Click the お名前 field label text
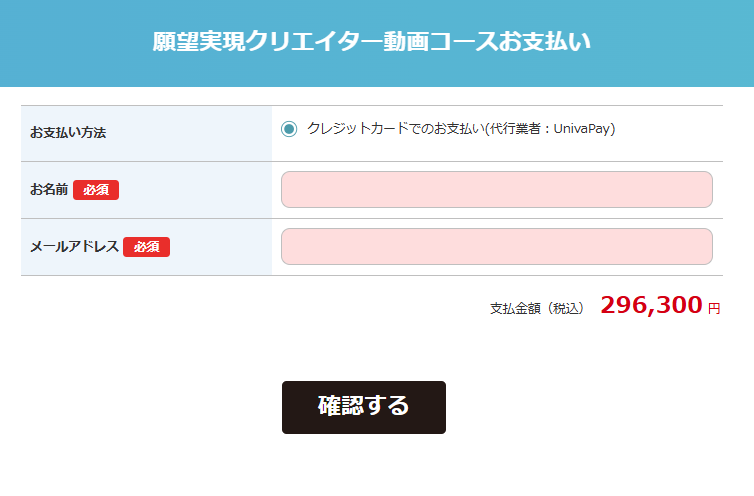The image size is (754, 496). click(49, 189)
